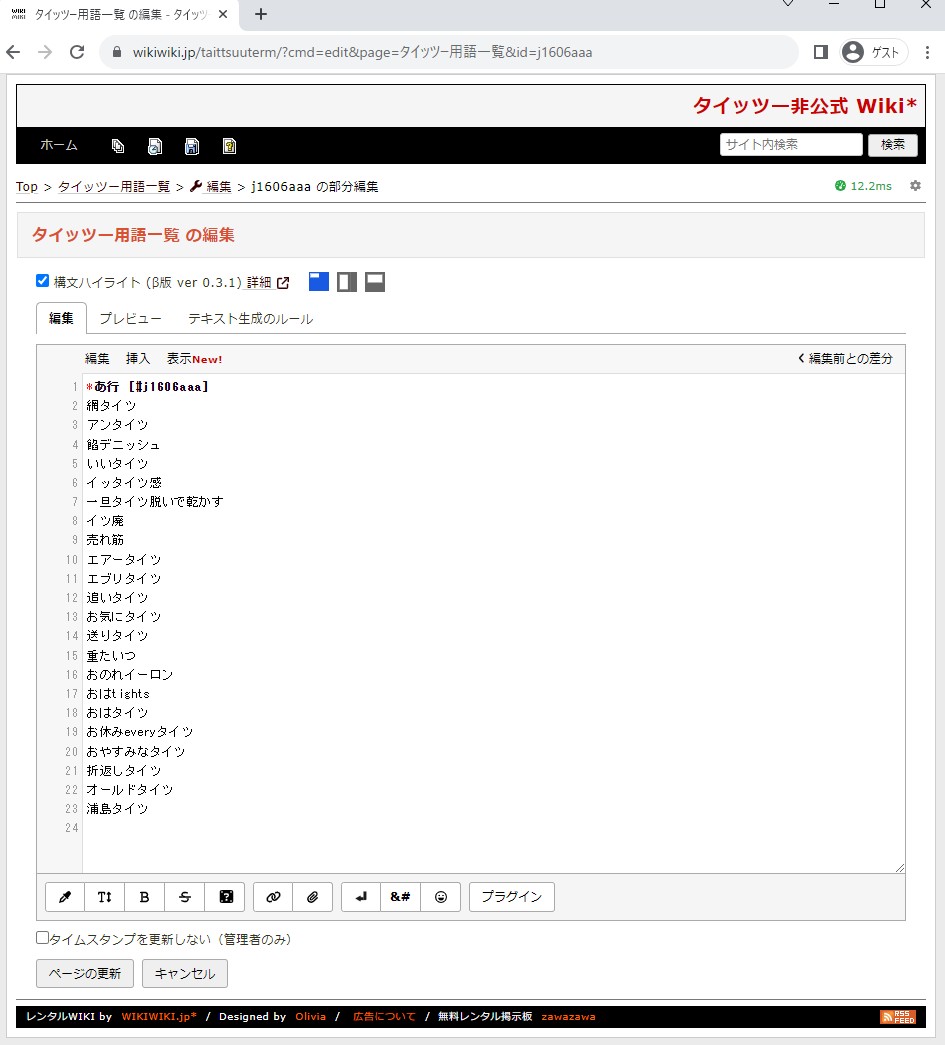Screen dimensions: 945x1045
Task: Select the side-by-side split layout toggle
Action: coord(347,282)
